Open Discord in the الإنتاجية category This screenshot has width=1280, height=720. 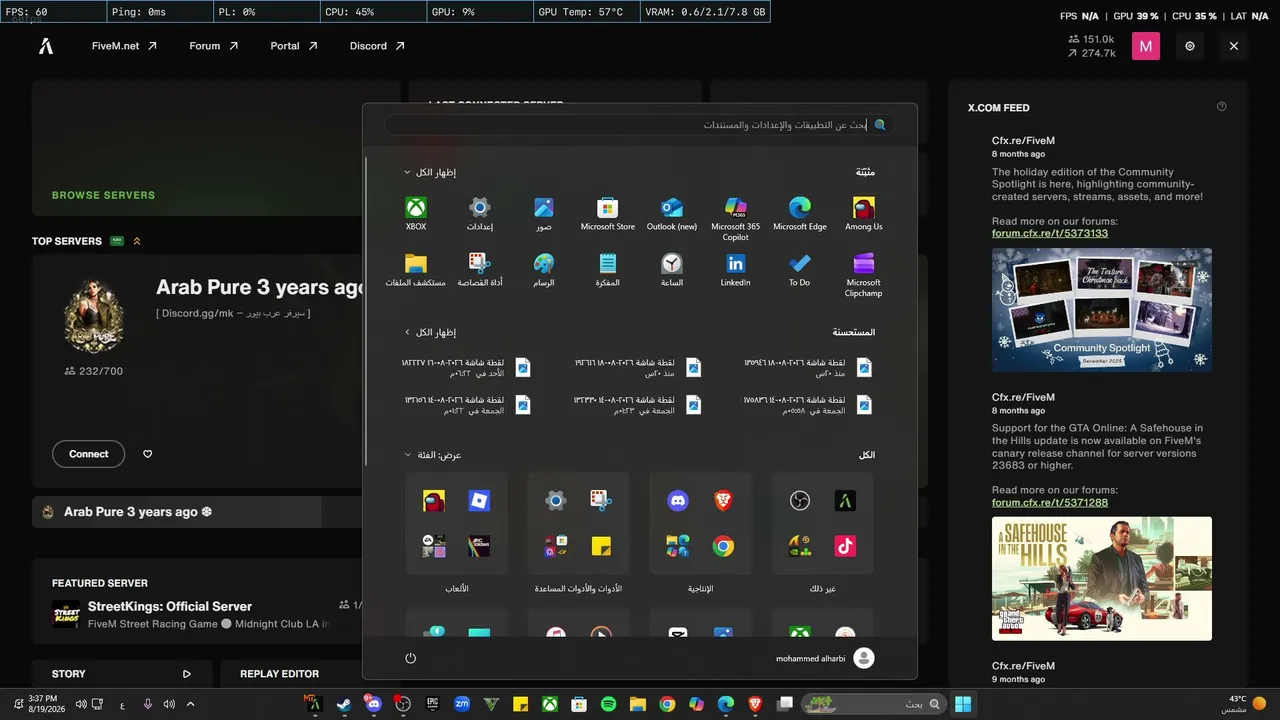(678, 501)
